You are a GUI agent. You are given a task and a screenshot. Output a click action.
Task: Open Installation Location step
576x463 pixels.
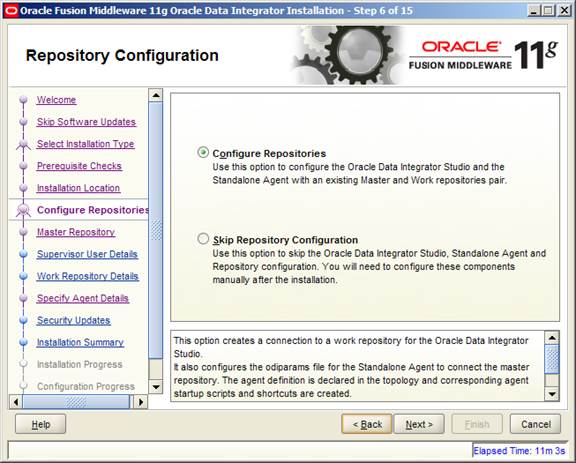(x=78, y=188)
